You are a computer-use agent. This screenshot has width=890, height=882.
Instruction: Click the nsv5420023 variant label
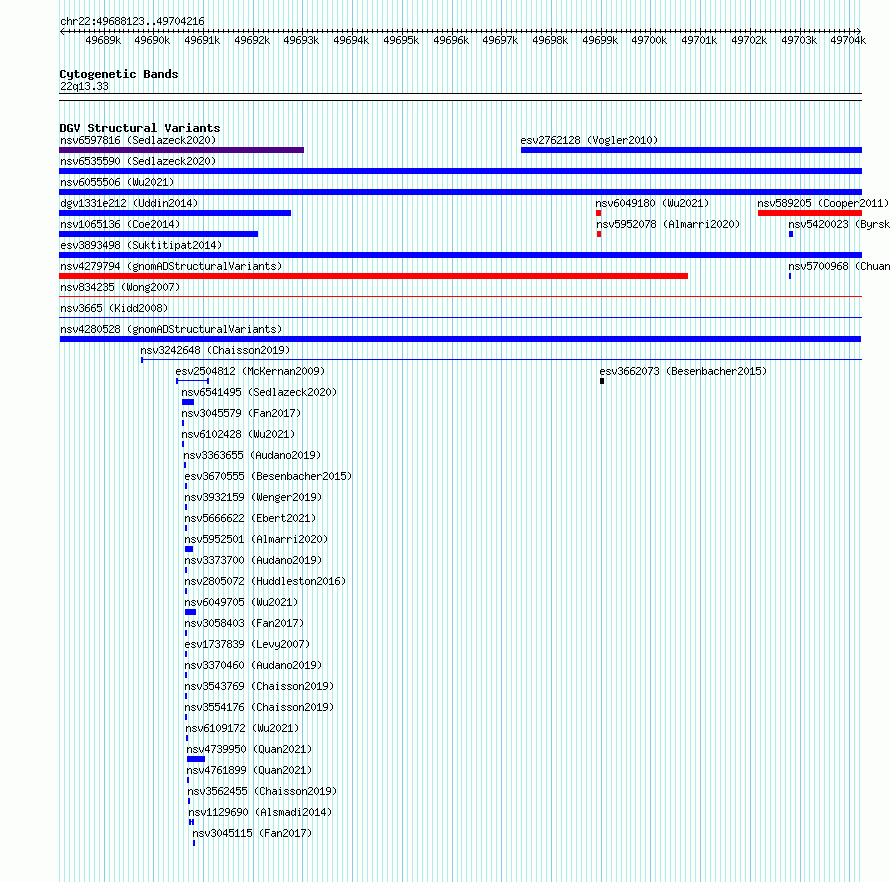[839, 224]
